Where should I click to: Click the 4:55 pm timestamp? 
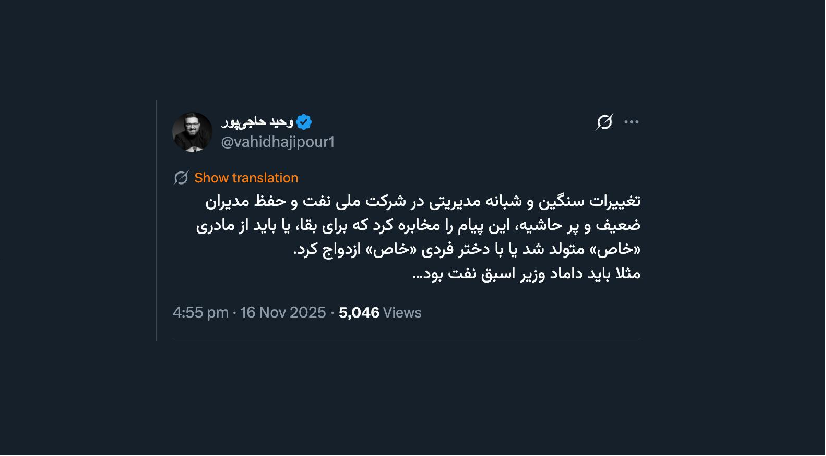click(x=200, y=313)
